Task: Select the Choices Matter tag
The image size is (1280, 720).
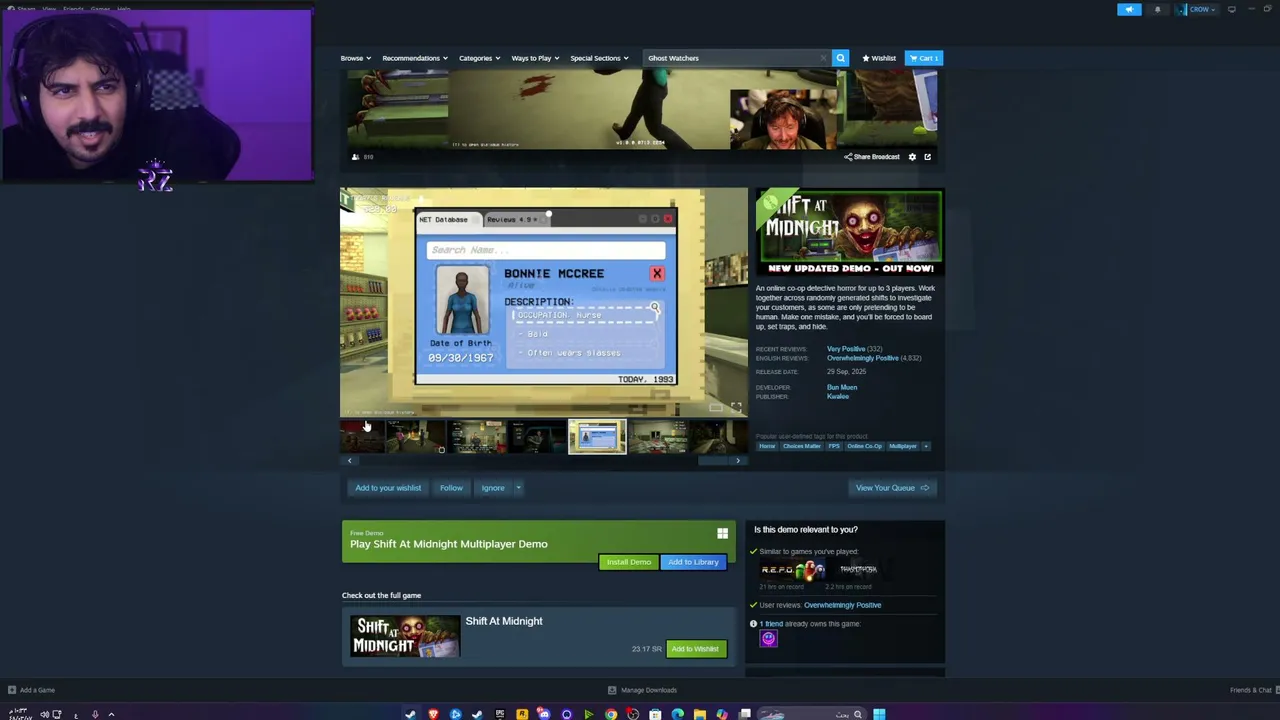Action: pyautogui.click(x=802, y=446)
